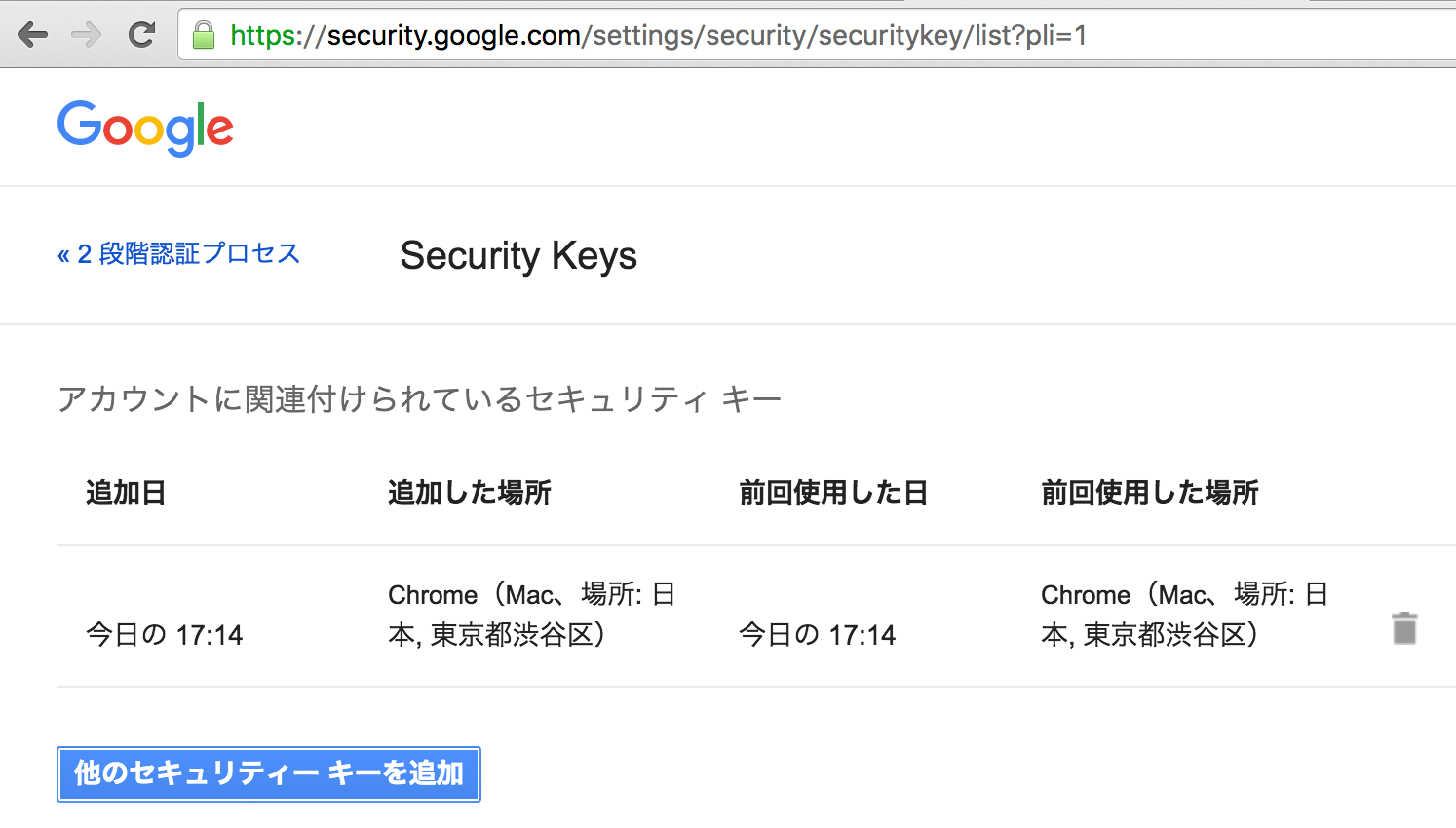Select the 今日の 17:14 cell under 追加日
Image resolution: width=1456 pixels, height=828 pixels.
pyautogui.click(x=165, y=635)
